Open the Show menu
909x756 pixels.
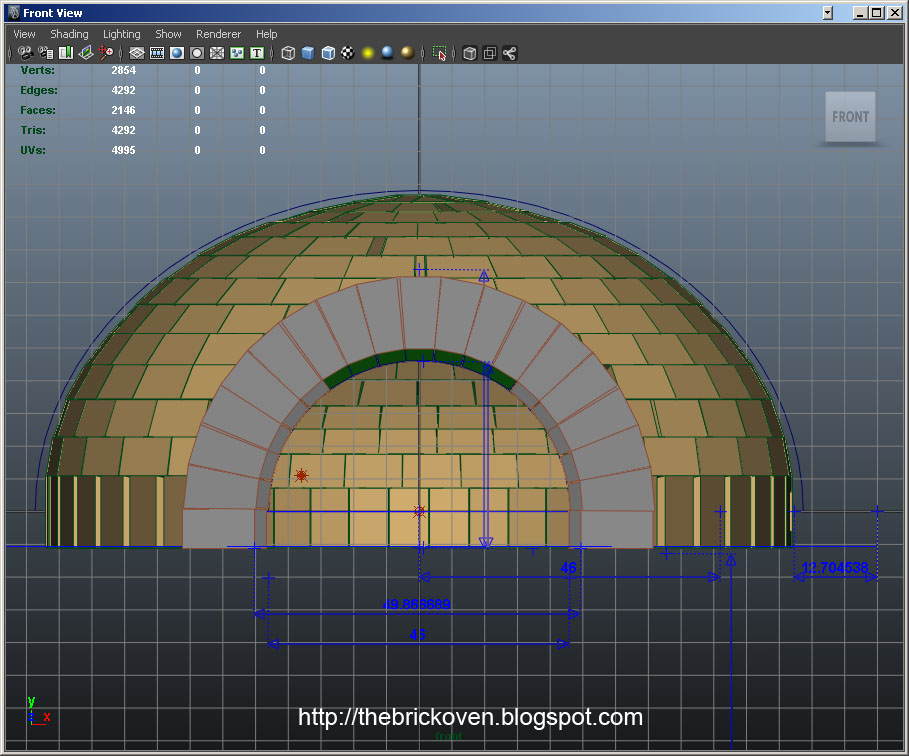(x=167, y=33)
